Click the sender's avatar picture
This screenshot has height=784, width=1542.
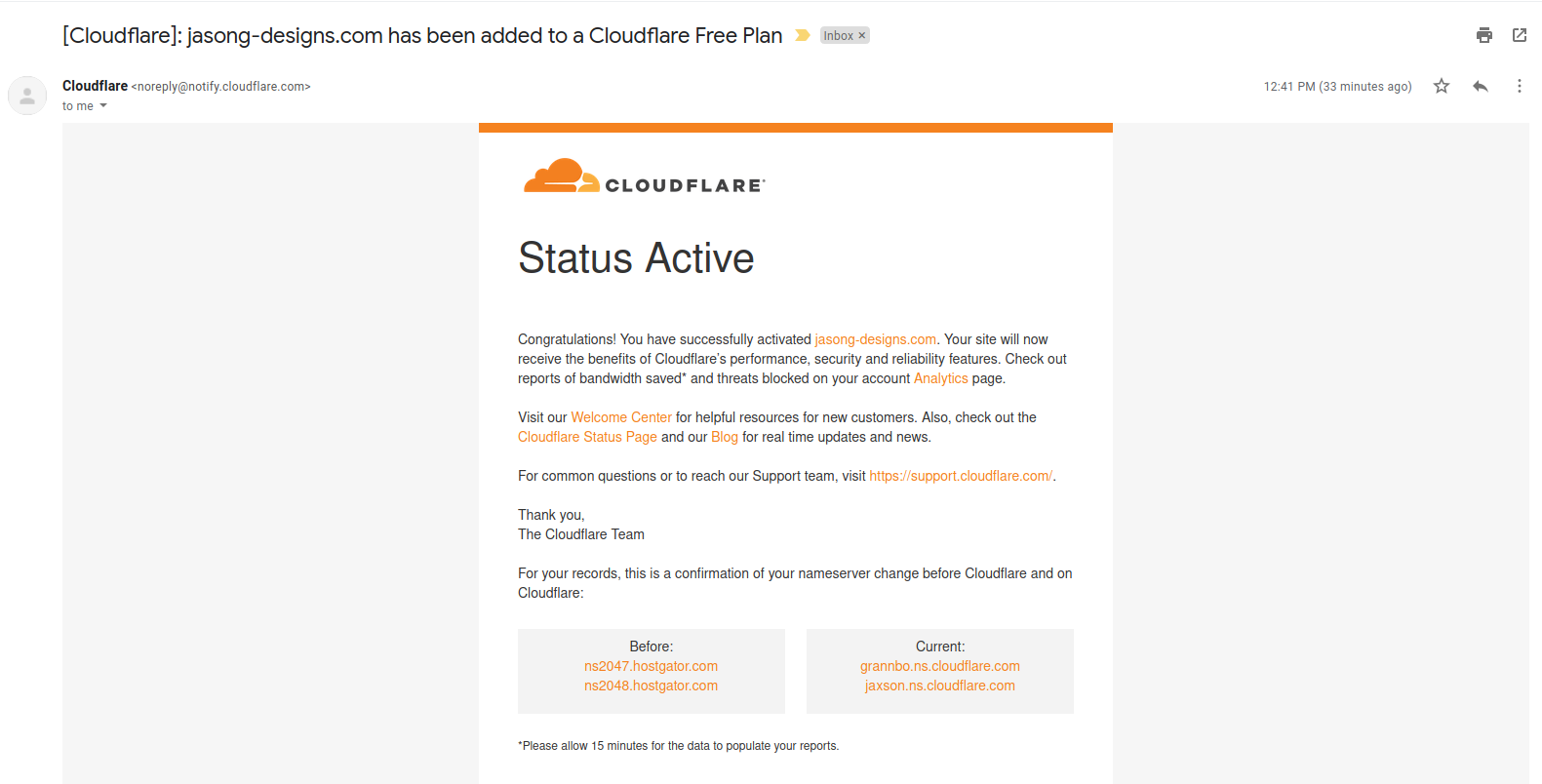pos(27,96)
